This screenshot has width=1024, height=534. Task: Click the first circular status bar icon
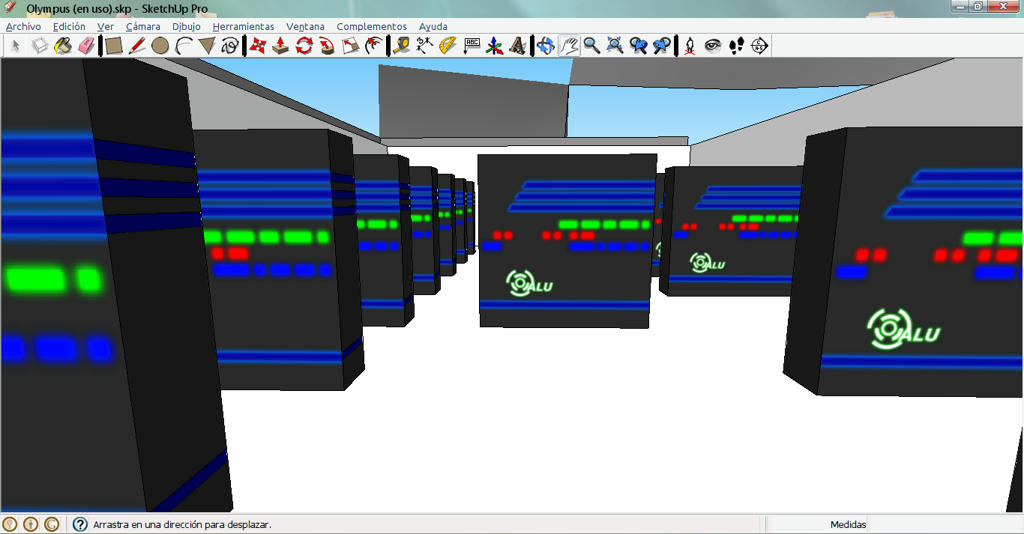click(9, 524)
